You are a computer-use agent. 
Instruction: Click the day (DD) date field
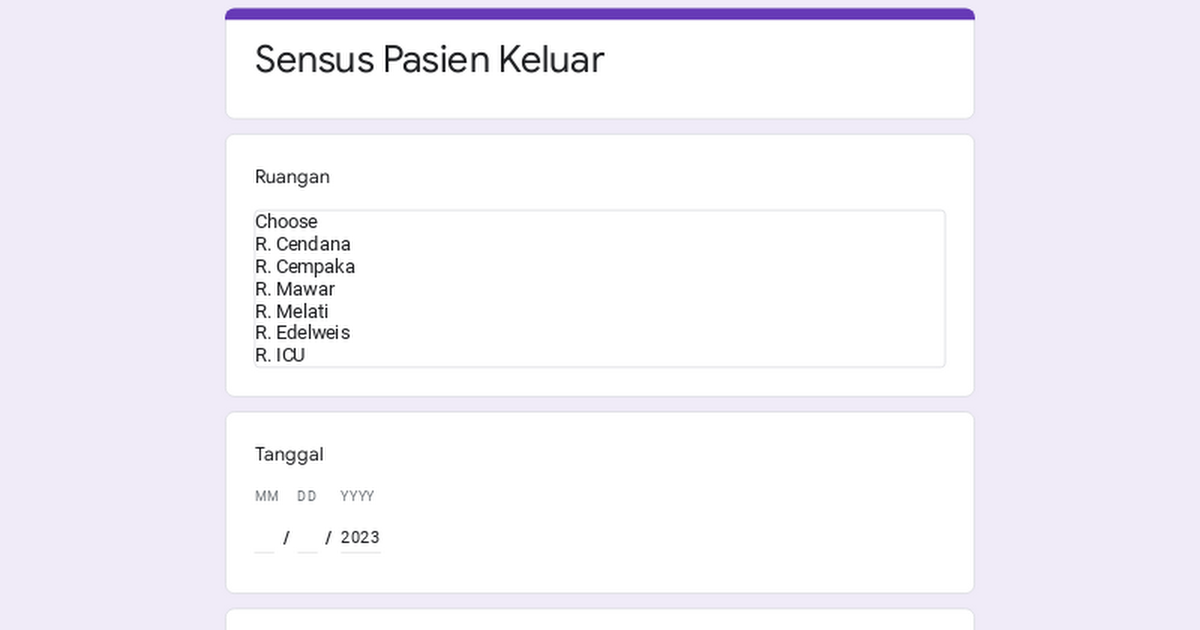point(307,538)
